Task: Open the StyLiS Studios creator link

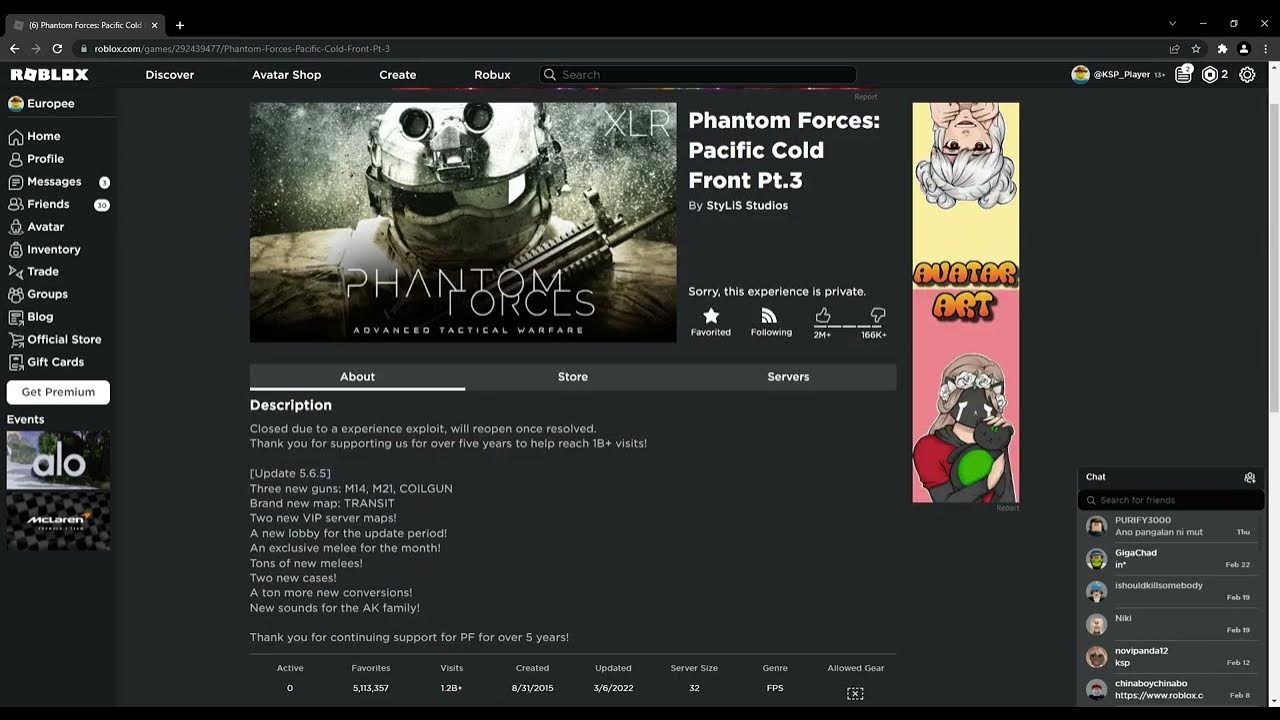Action: pyautogui.click(x=747, y=206)
